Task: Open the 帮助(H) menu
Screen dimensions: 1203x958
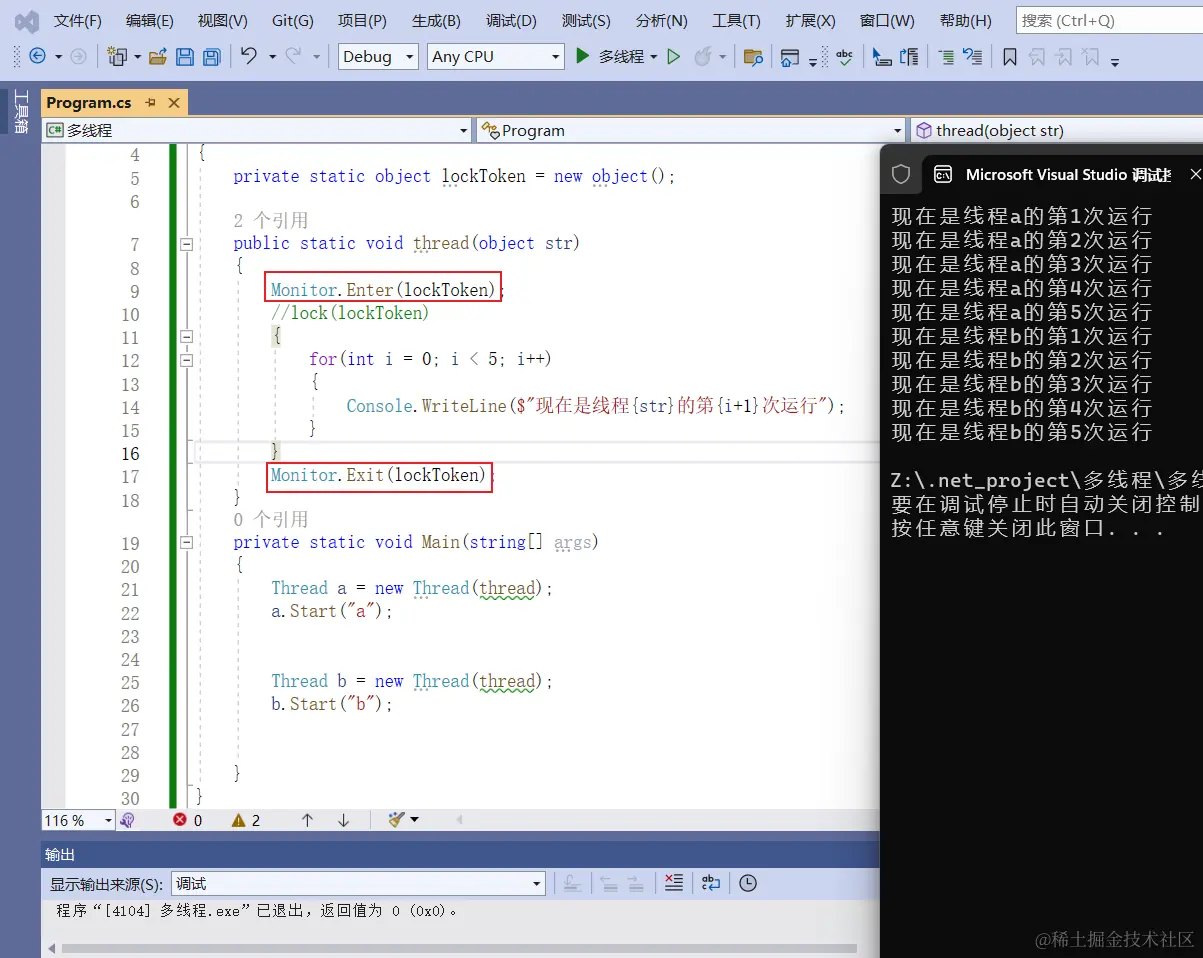Action: click(x=966, y=21)
